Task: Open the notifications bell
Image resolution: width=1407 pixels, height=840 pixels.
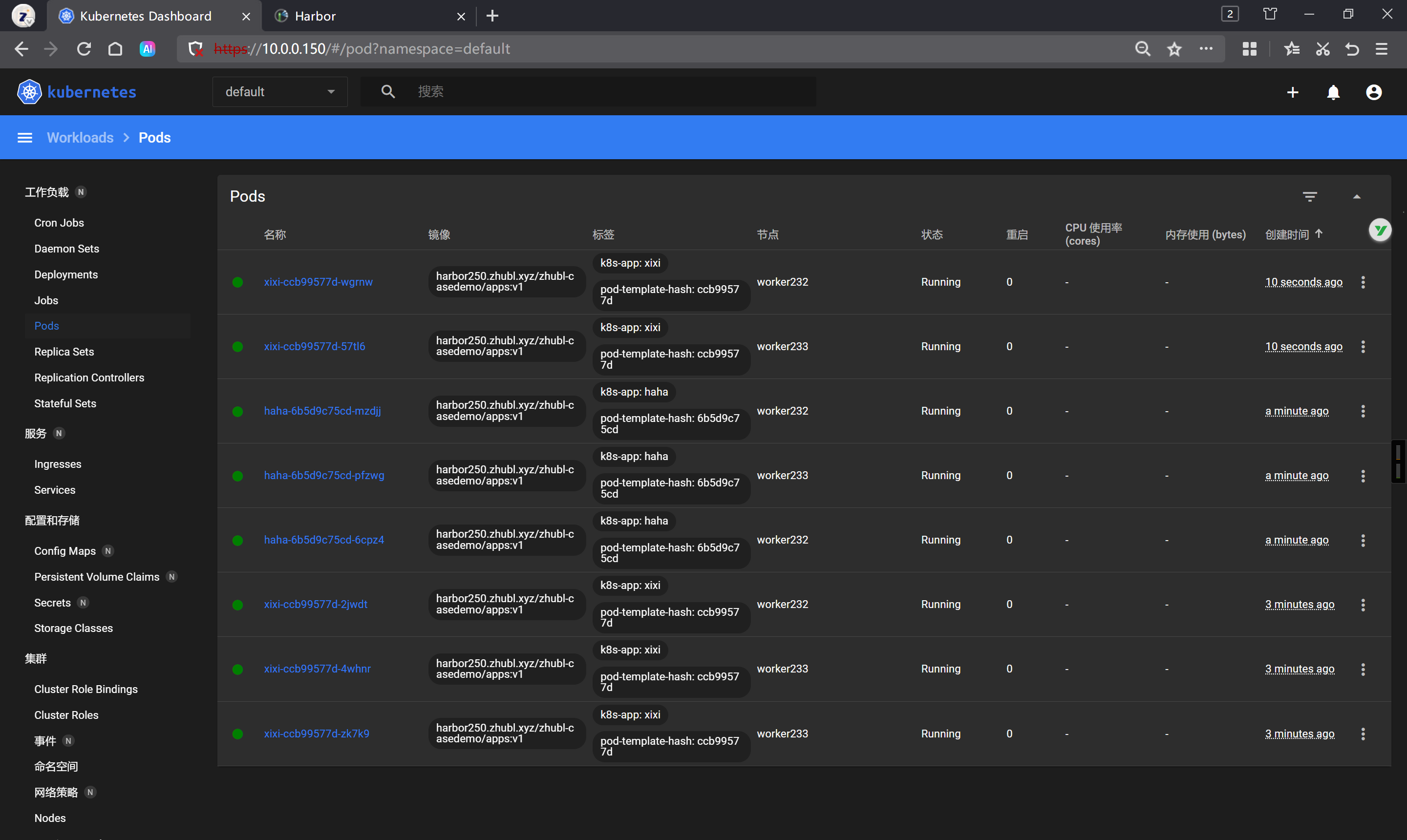Action: [1333, 92]
